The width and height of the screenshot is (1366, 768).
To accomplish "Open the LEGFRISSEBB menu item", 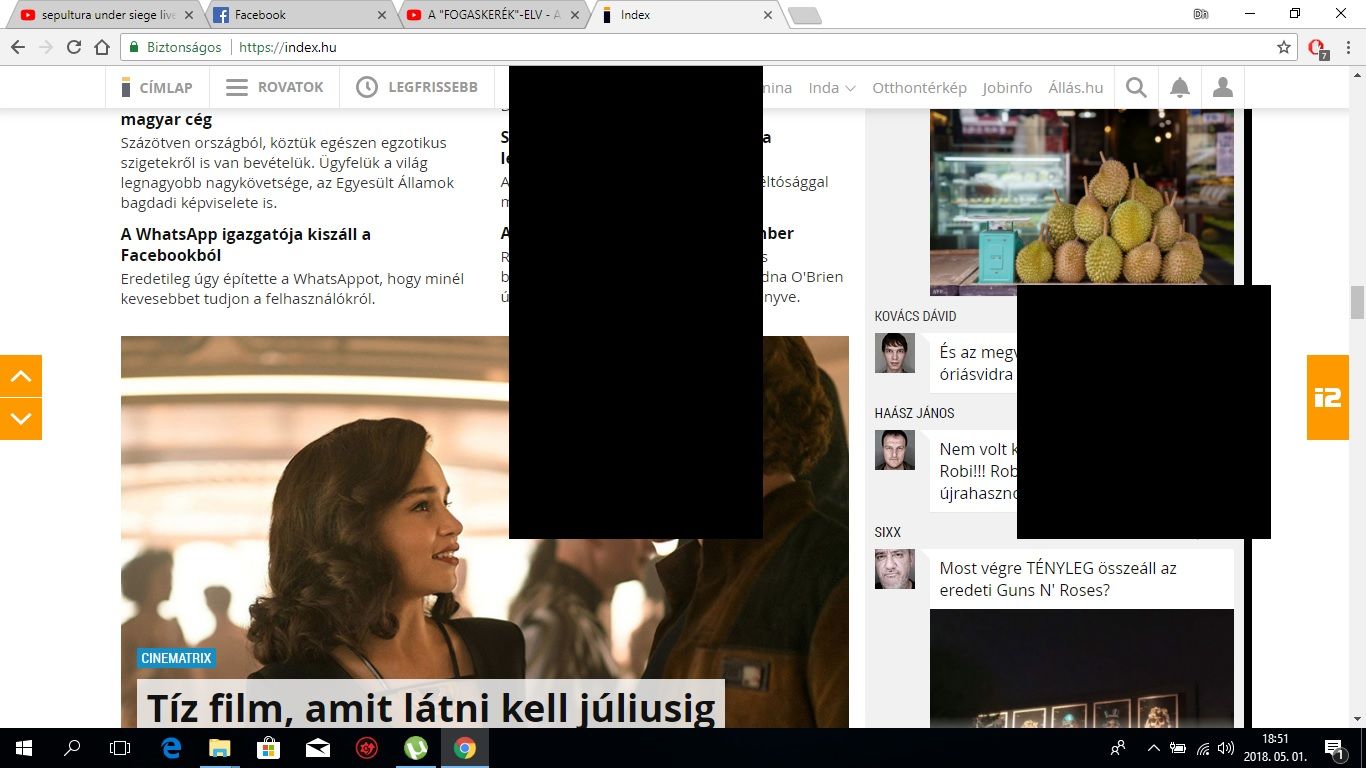I will point(417,88).
